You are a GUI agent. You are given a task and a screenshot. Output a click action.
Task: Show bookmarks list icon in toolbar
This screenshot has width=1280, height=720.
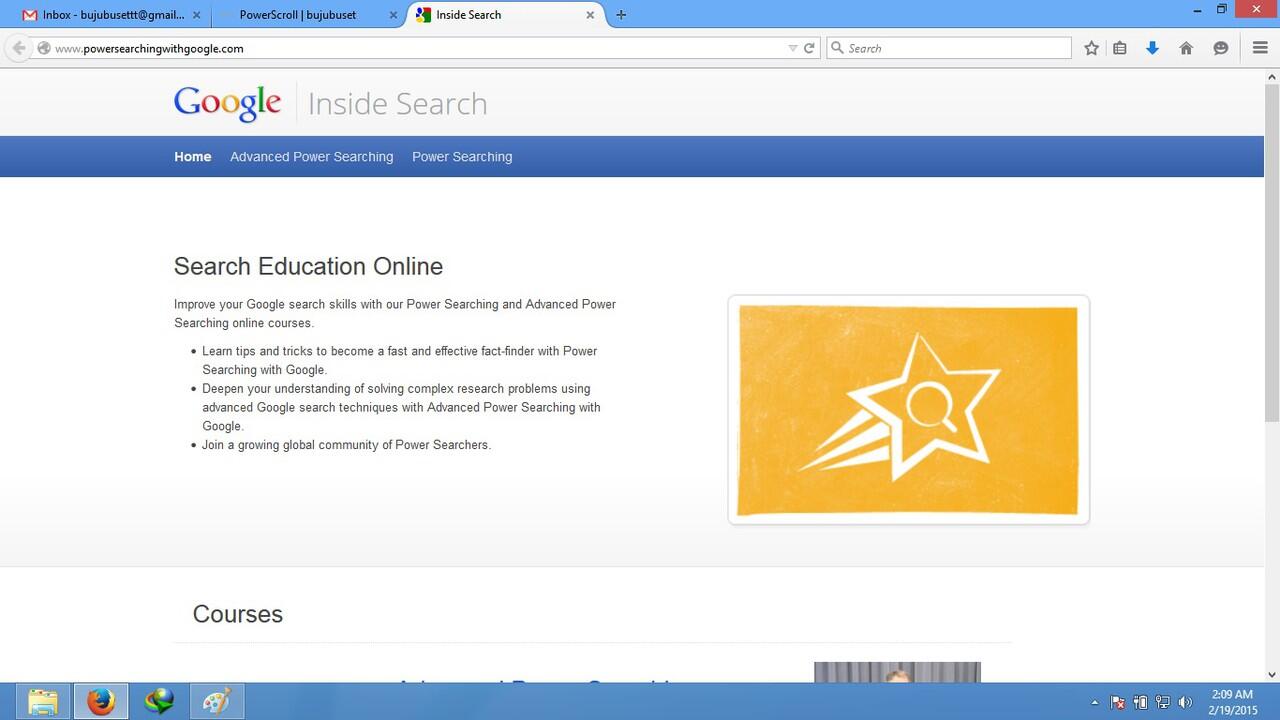tap(1120, 48)
